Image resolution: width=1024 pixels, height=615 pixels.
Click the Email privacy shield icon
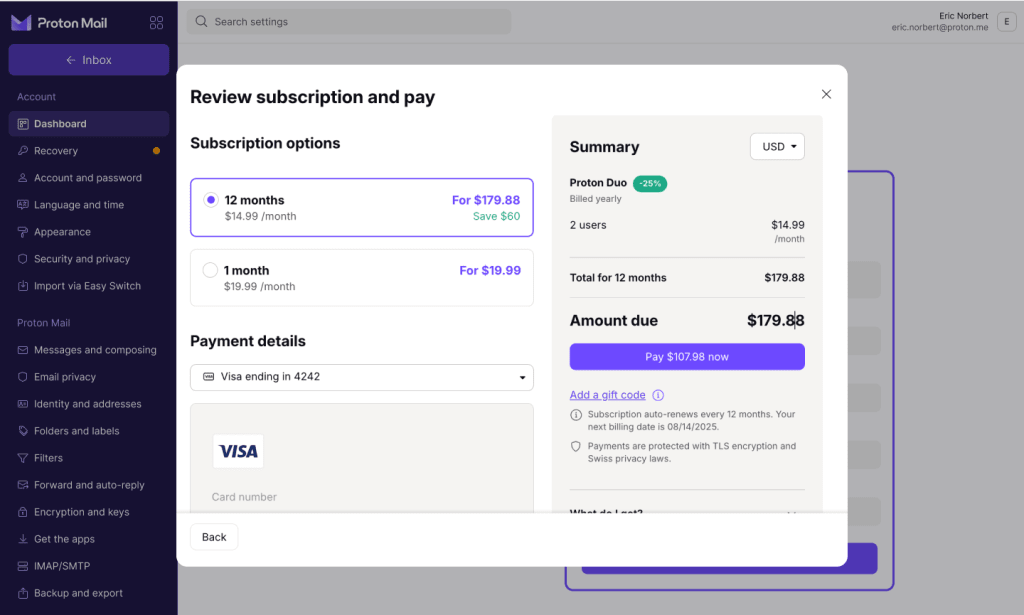click(23, 377)
